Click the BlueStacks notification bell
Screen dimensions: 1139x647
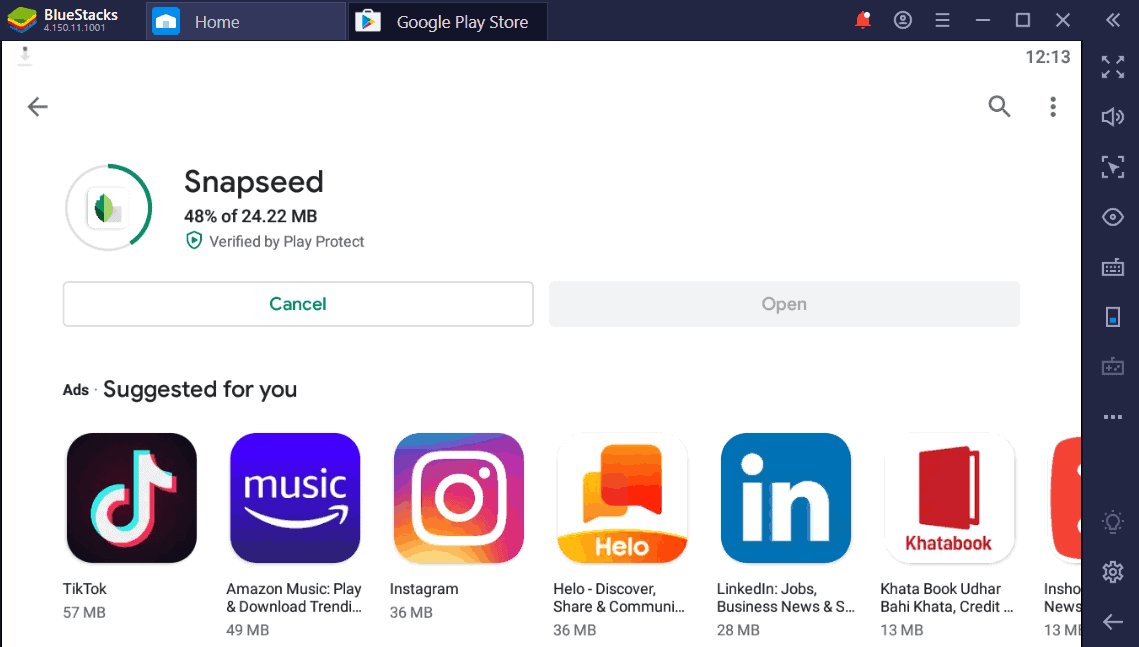(x=862, y=20)
